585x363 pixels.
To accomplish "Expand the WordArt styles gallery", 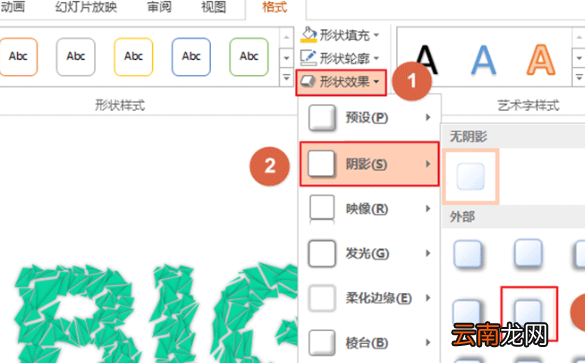I will (579, 77).
